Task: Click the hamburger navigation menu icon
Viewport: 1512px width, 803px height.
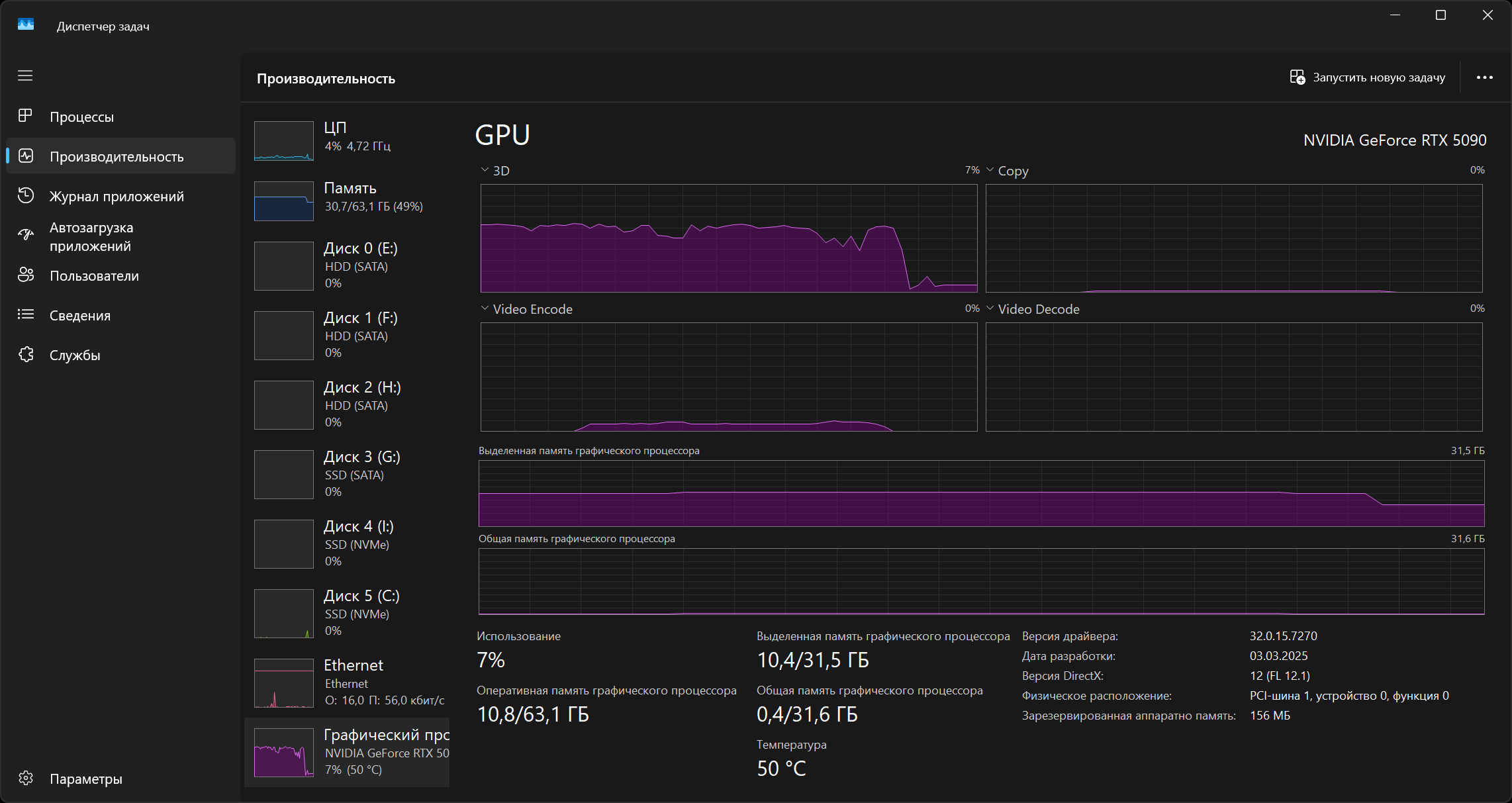Action: click(25, 76)
